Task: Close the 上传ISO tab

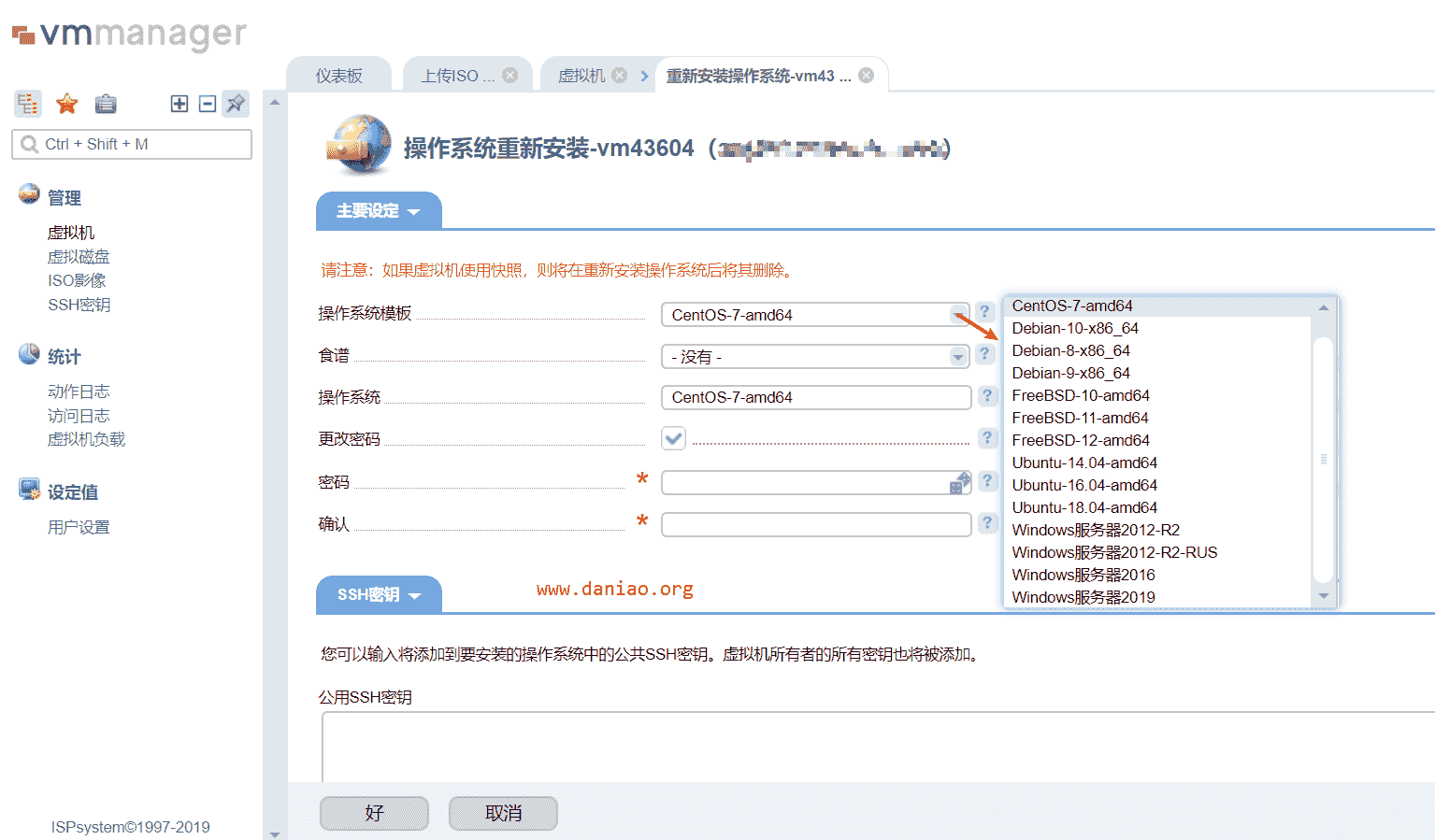Action: pos(509,75)
